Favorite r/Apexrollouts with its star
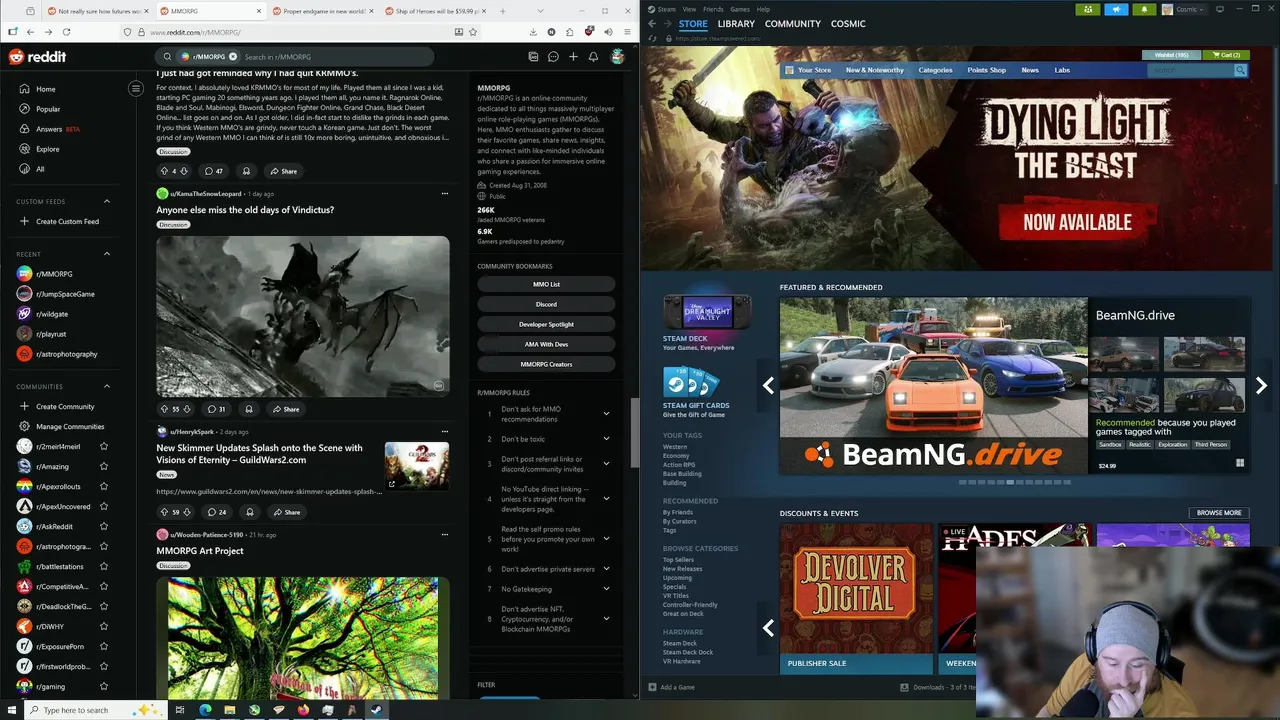1280x720 pixels. 103,487
